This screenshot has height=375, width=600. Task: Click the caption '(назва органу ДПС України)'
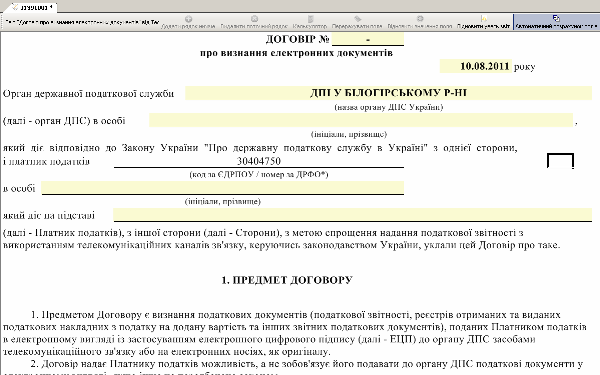[388, 107]
